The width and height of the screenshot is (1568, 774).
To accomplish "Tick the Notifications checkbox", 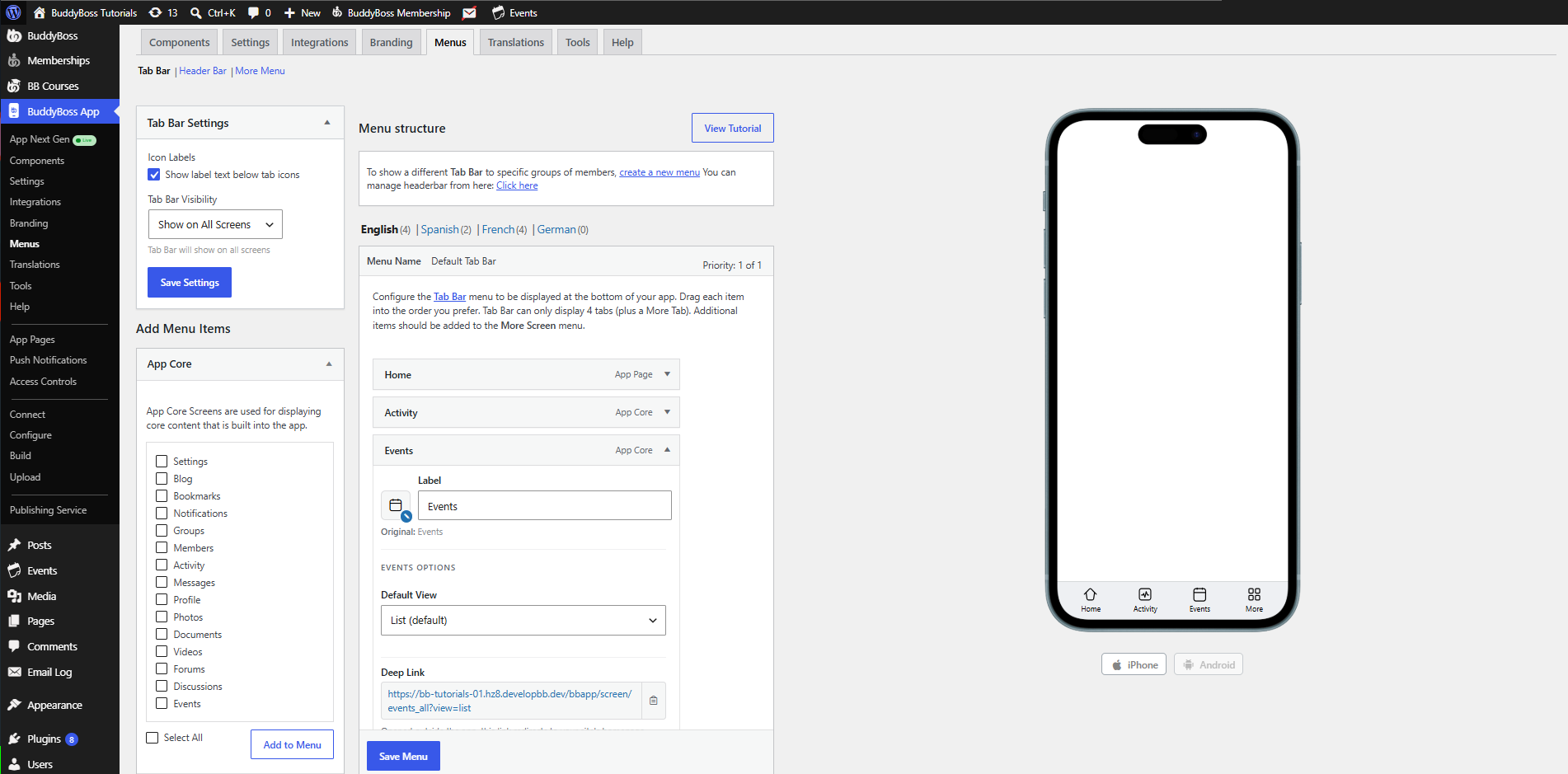I will coord(162,514).
